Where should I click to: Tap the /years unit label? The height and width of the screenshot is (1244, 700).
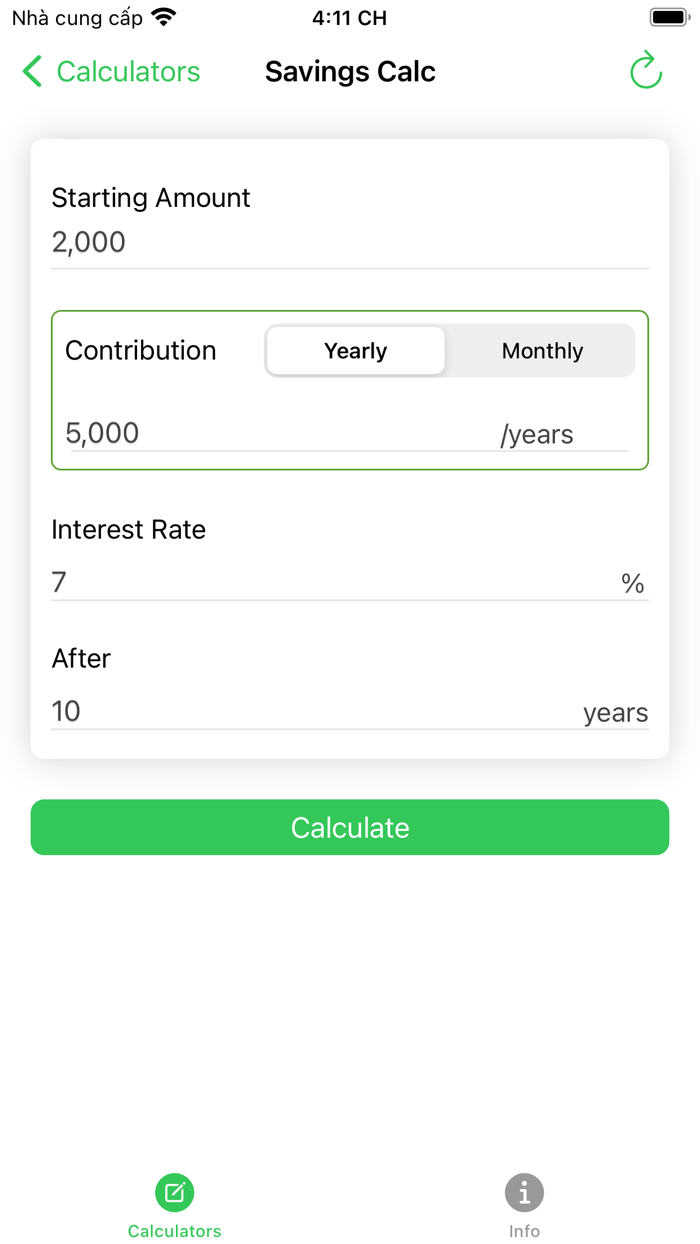coord(537,434)
